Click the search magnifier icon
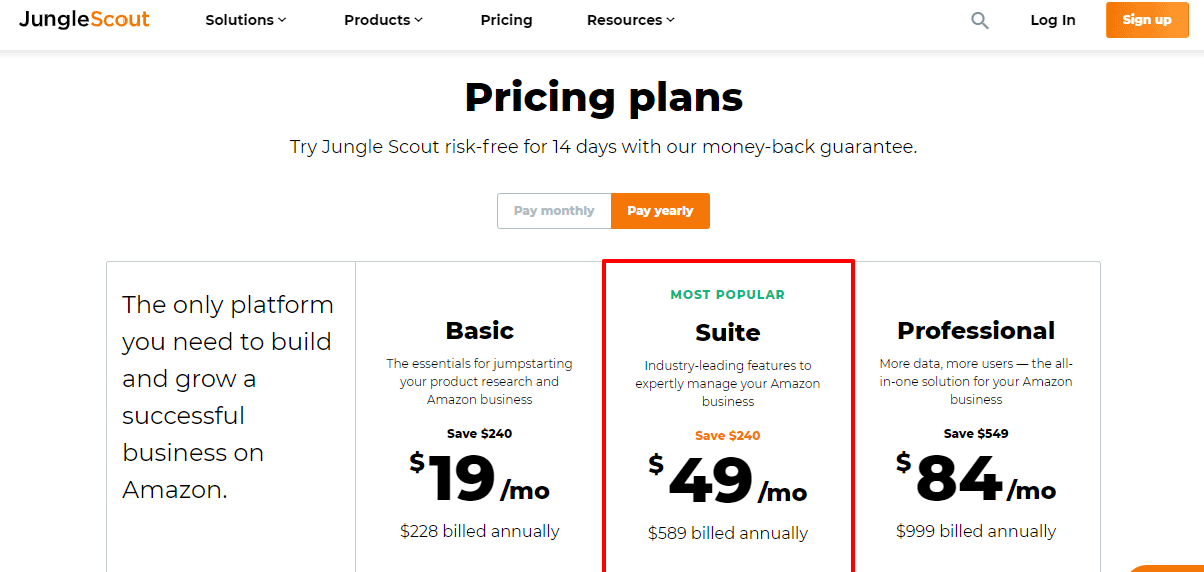Screen dimensions: 1204x572 (x=980, y=20)
